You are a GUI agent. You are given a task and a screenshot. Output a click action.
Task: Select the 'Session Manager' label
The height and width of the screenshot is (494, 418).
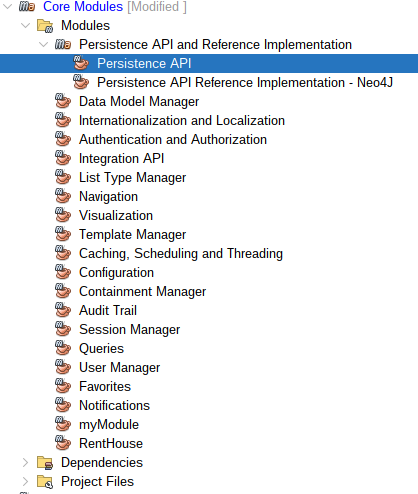click(x=130, y=330)
